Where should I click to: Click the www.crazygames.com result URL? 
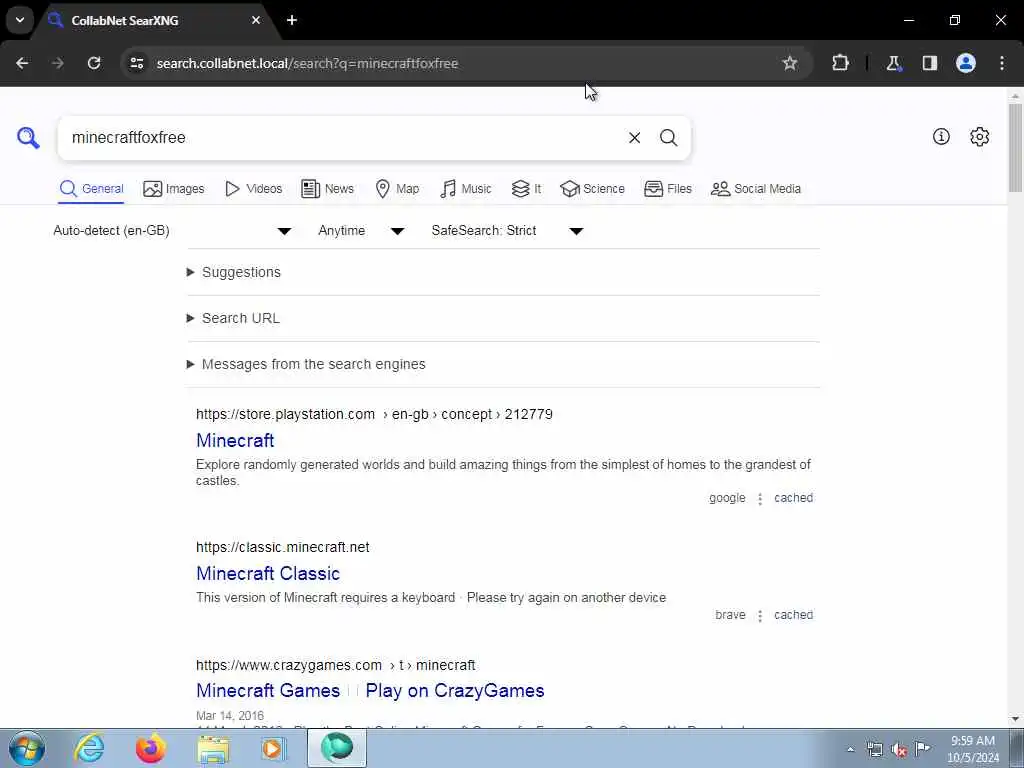336,665
